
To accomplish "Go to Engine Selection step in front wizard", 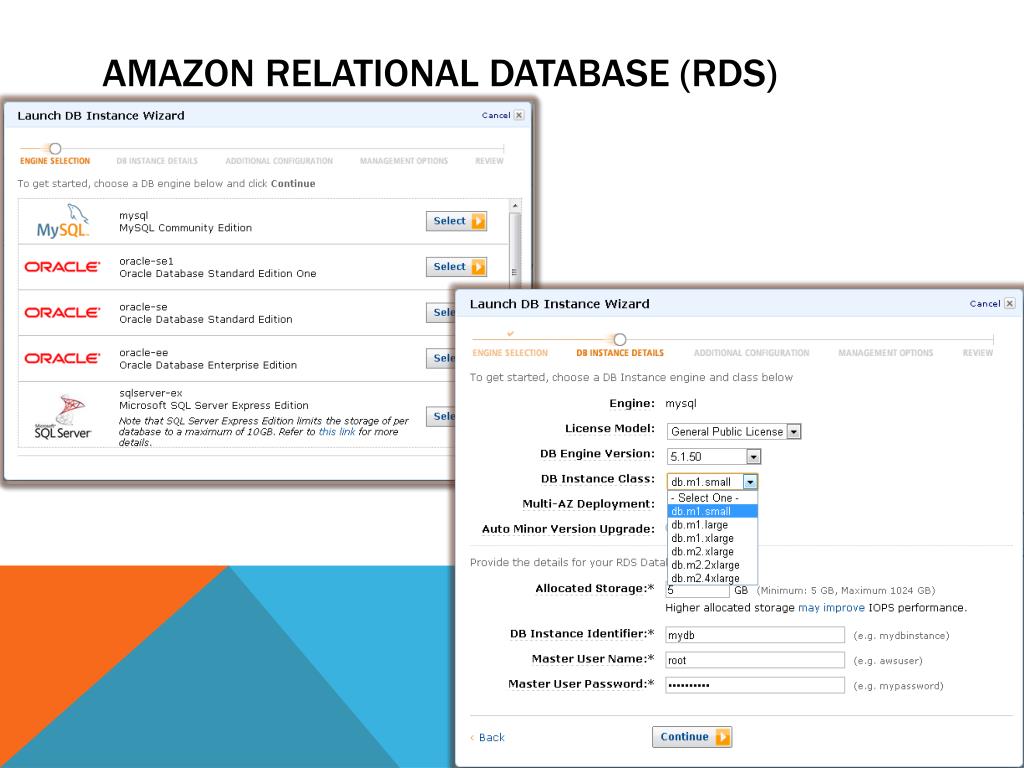I will pos(510,353).
